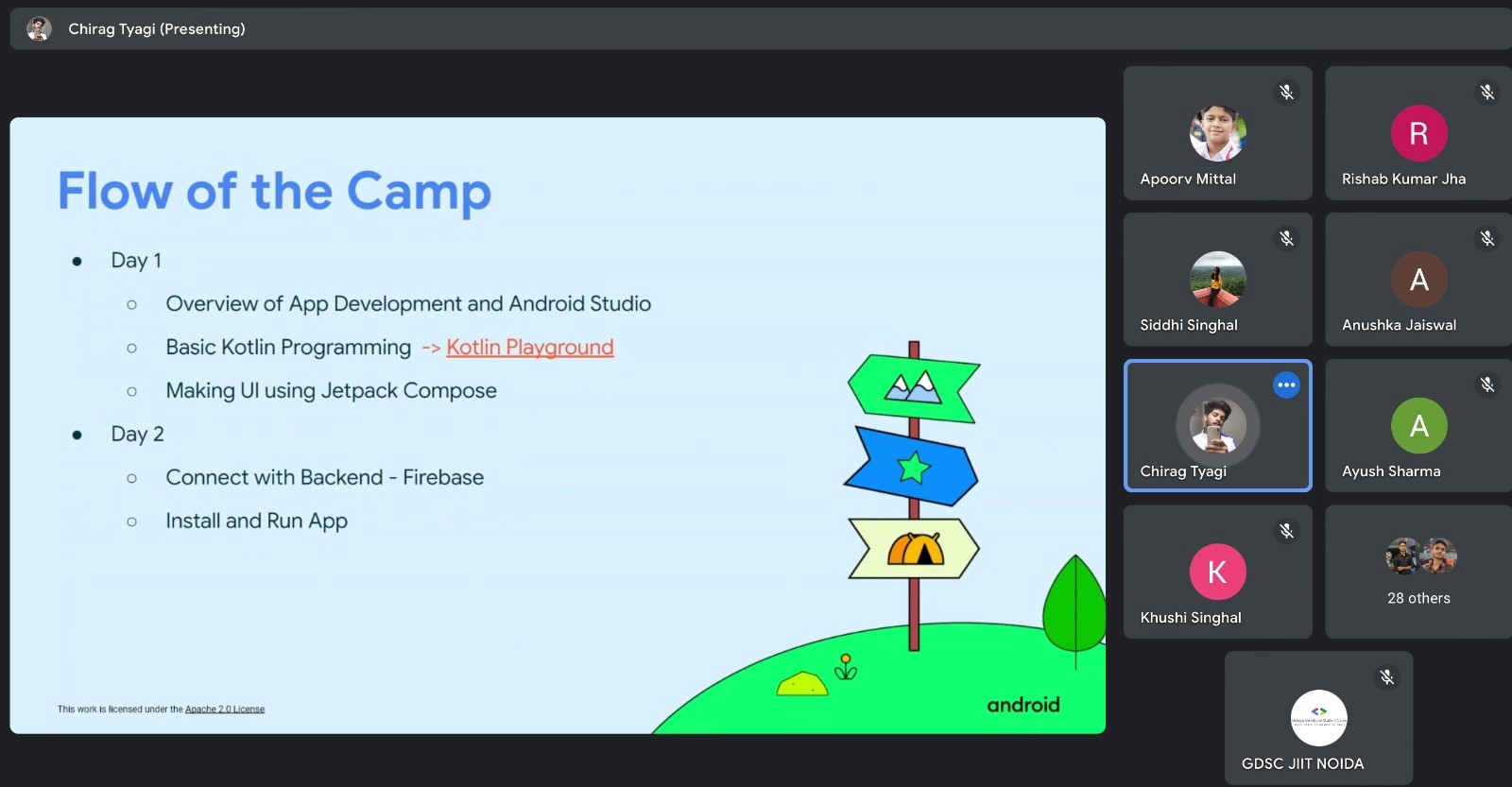Click Chirag Tyagi's avatar in participant tile

1217,426
